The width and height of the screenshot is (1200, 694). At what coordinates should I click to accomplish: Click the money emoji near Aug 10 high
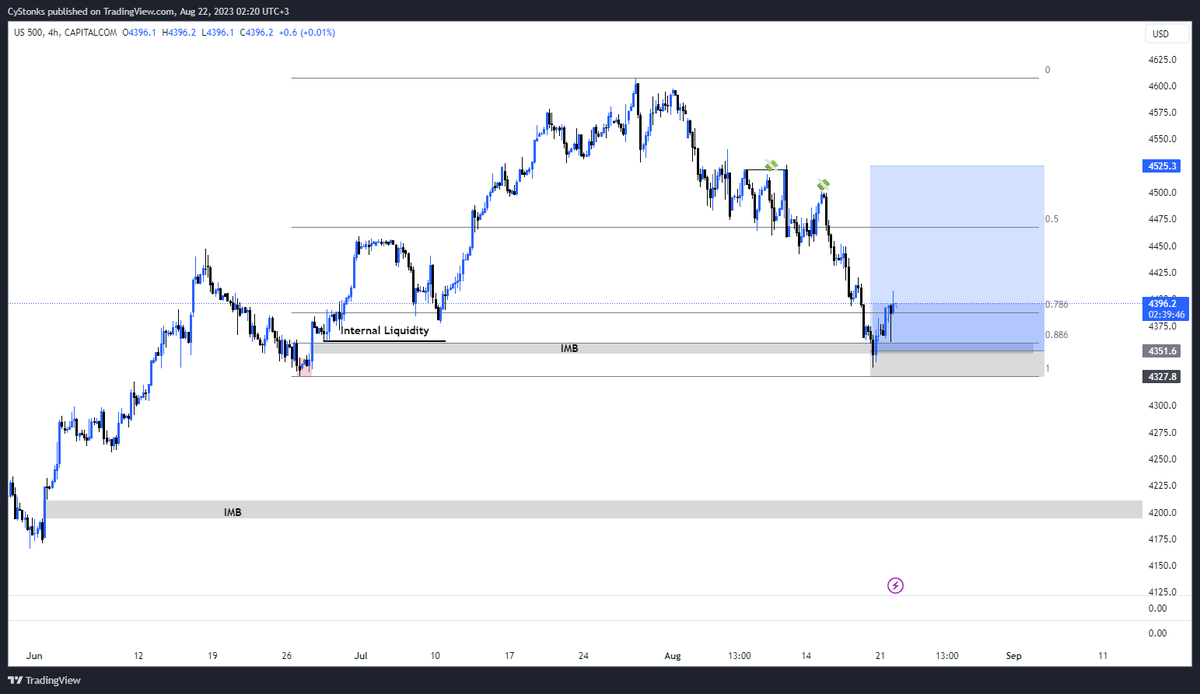click(x=772, y=164)
